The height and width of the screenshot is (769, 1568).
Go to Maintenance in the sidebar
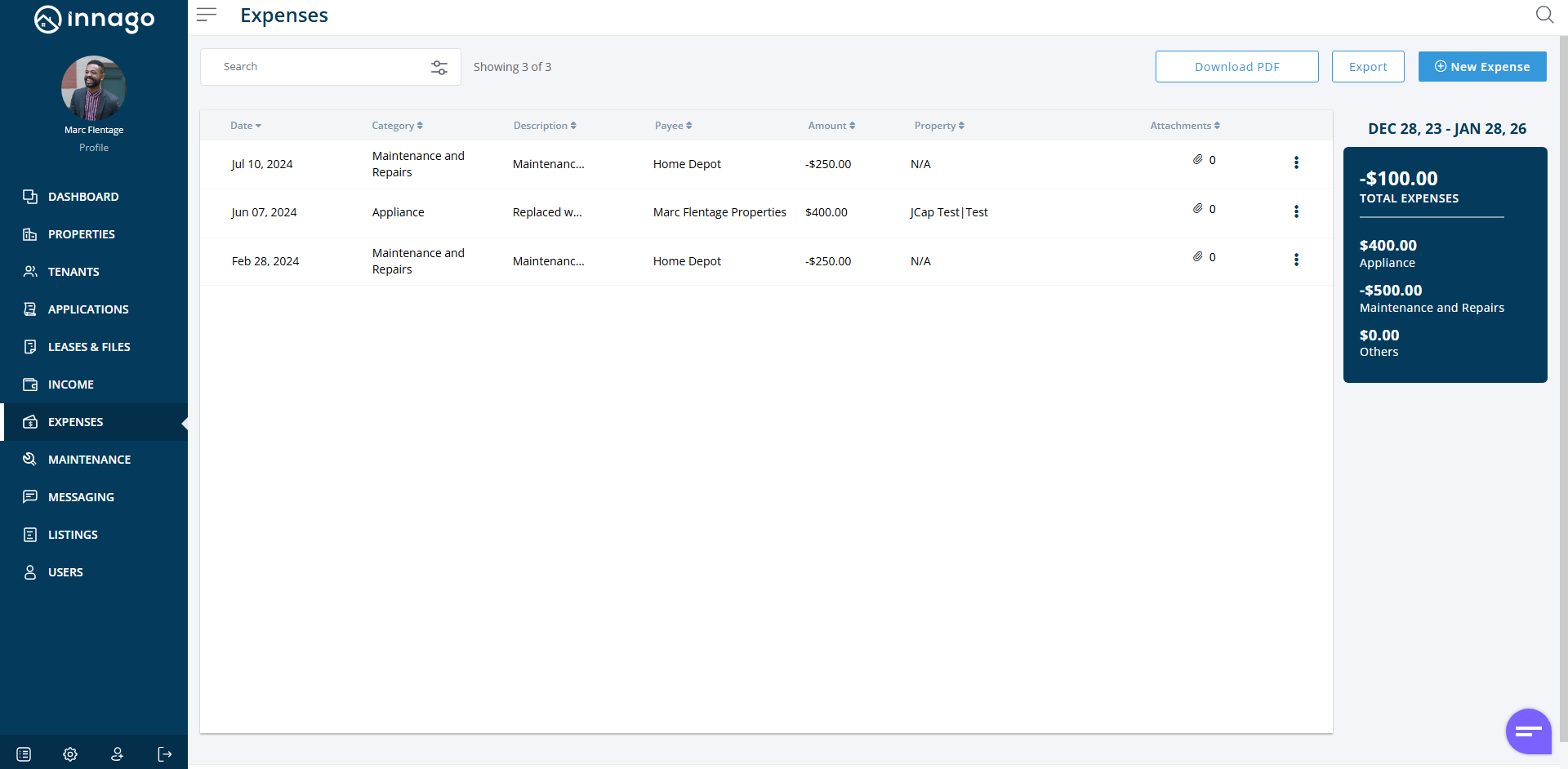click(89, 460)
